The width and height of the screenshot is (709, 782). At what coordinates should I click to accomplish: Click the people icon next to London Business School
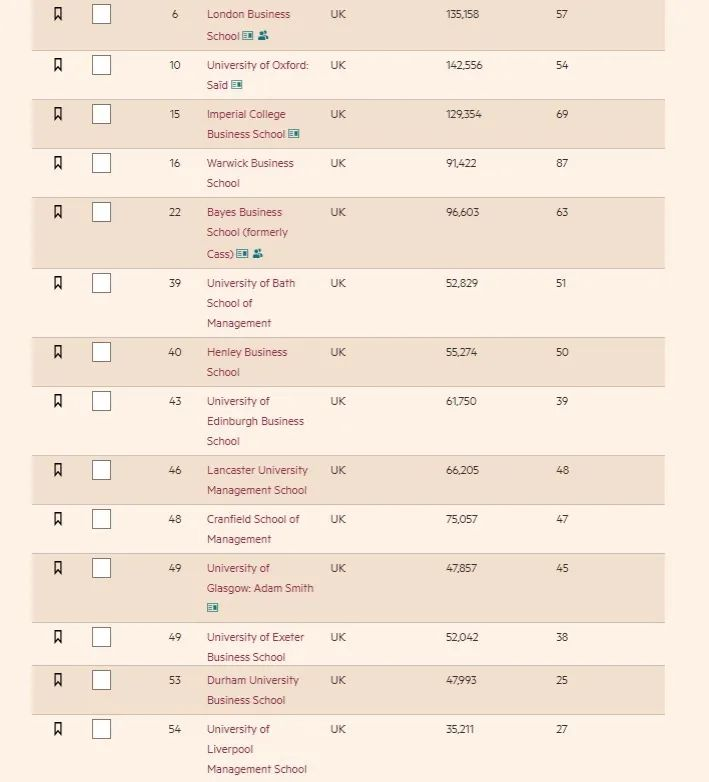[x=263, y=36]
